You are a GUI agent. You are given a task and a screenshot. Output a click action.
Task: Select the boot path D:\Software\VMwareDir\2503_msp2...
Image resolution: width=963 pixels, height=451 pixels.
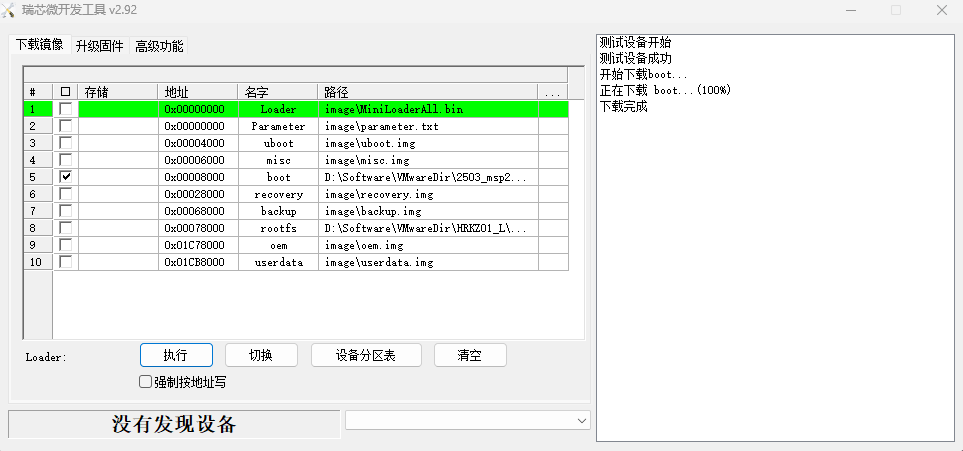[426, 177]
